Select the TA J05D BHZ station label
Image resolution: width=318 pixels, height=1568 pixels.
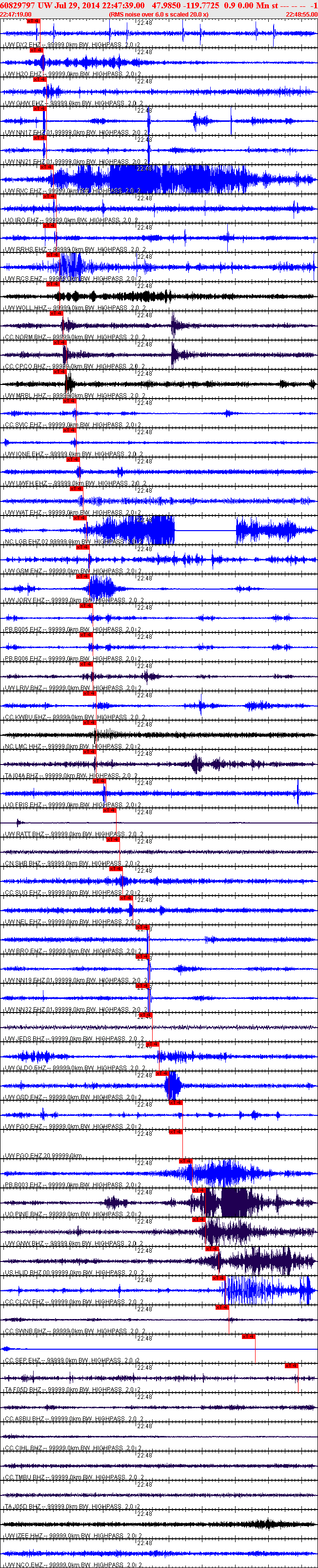73,1506
